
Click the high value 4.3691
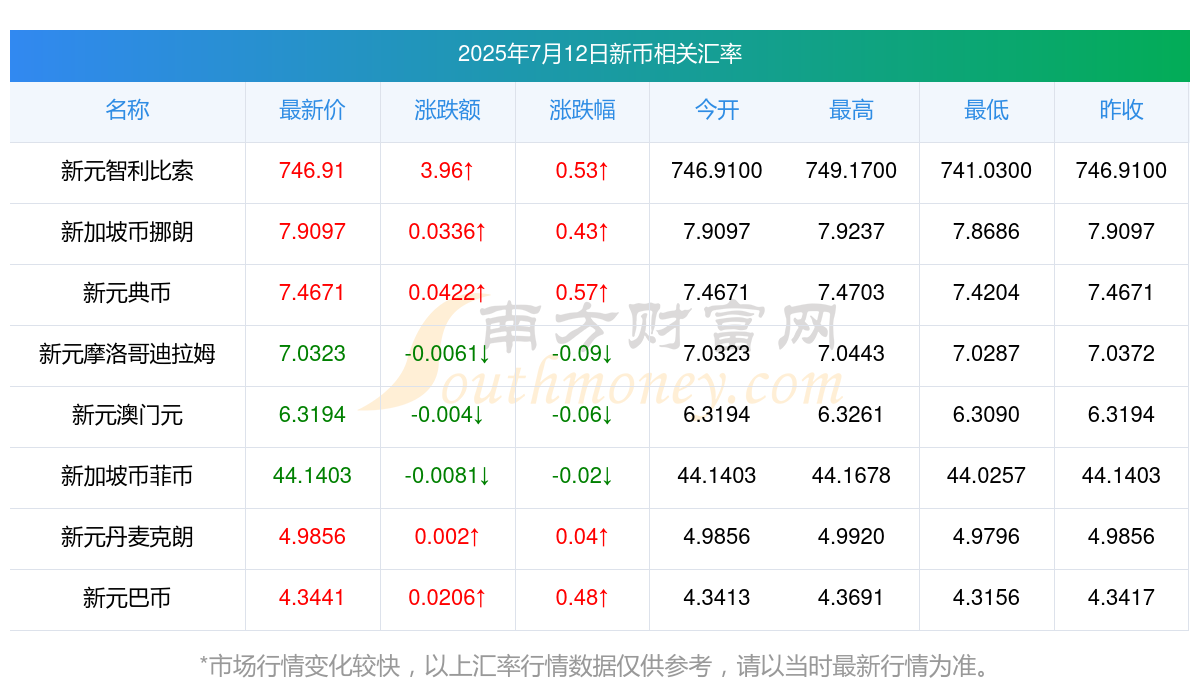coord(851,598)
